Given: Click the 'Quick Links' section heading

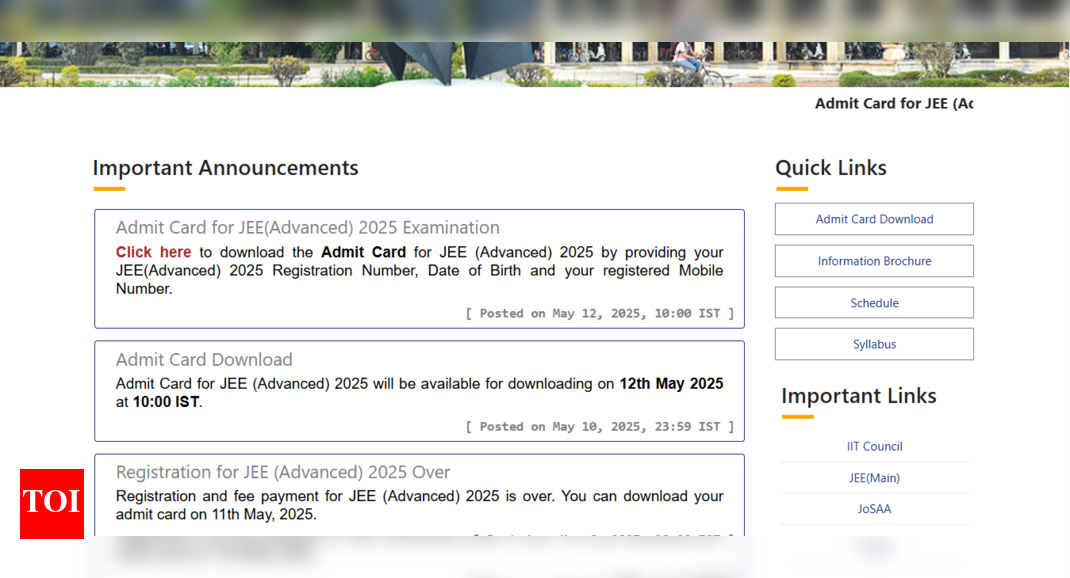Looking at the screenshot, I should tap(830, 168).
